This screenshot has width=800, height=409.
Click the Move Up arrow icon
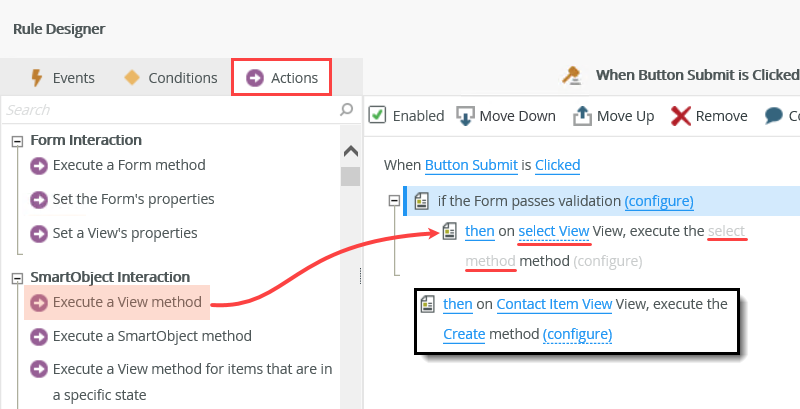click(x=582, y=116)
